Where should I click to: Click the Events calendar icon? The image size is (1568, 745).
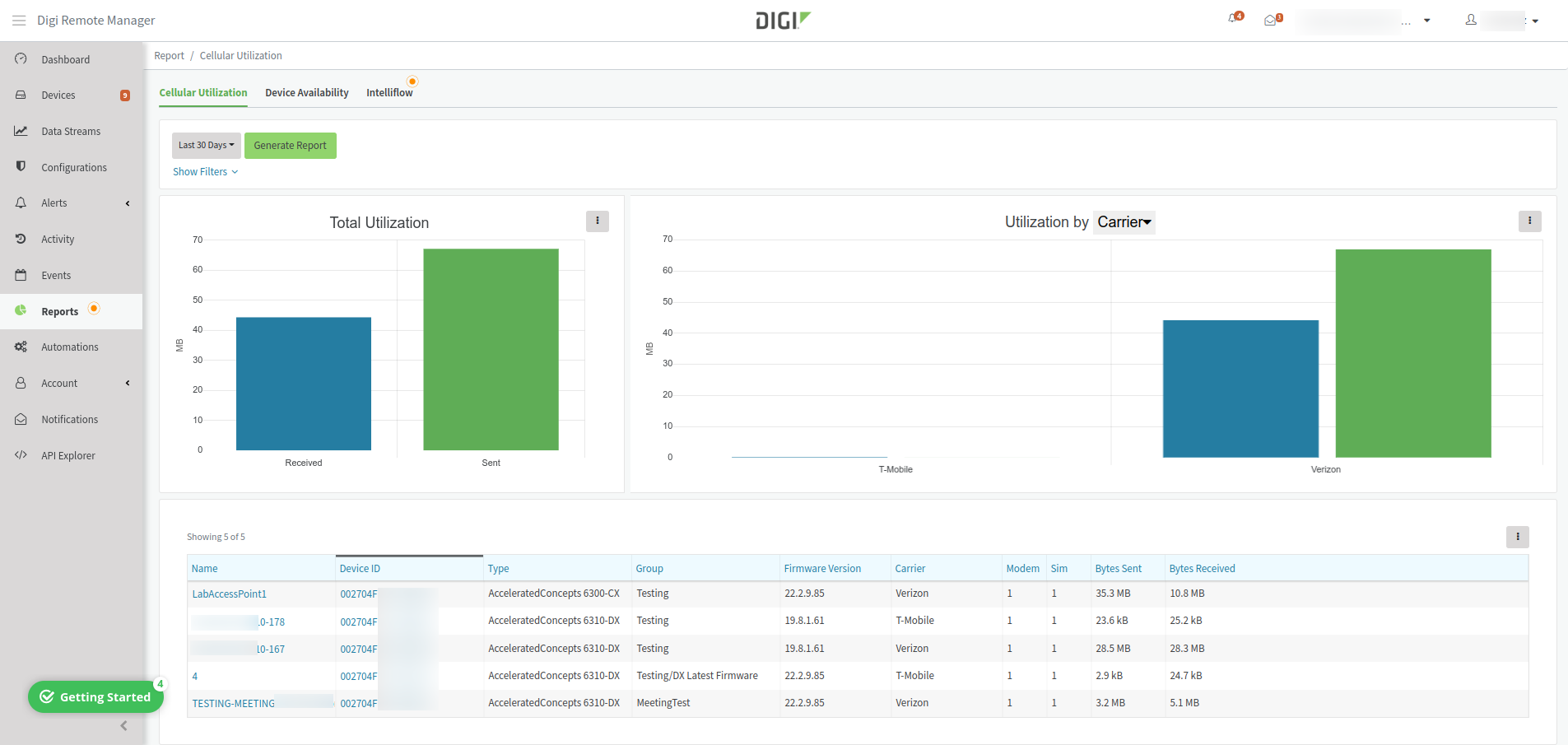click(x=21, y=275)
